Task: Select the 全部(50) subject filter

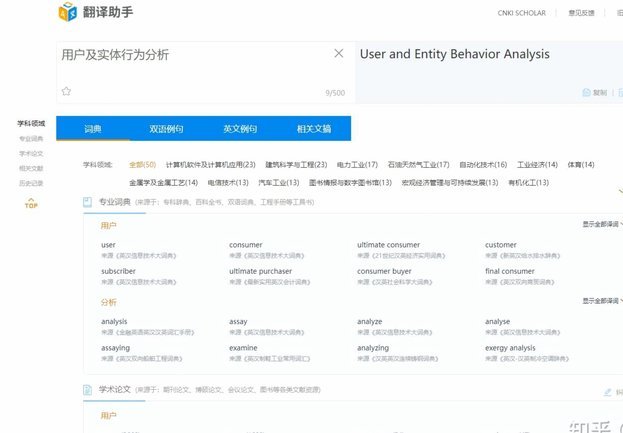Action: (142, 164)
